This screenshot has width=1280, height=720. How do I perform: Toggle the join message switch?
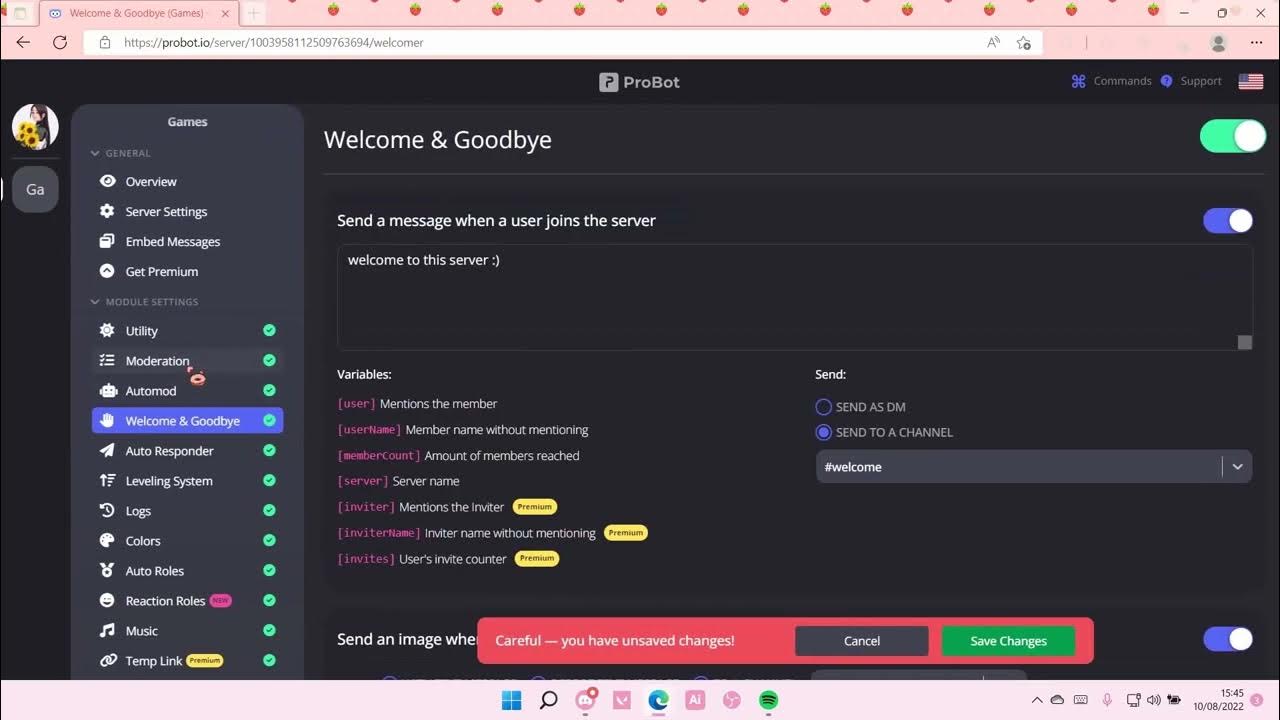point(1228,221)
